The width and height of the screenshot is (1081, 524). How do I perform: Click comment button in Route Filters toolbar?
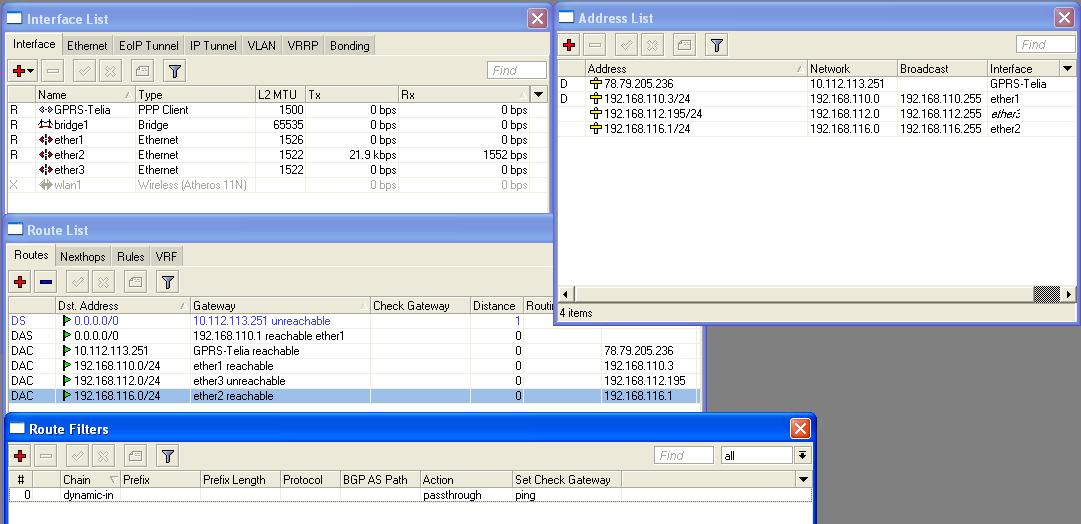(135, 455)
